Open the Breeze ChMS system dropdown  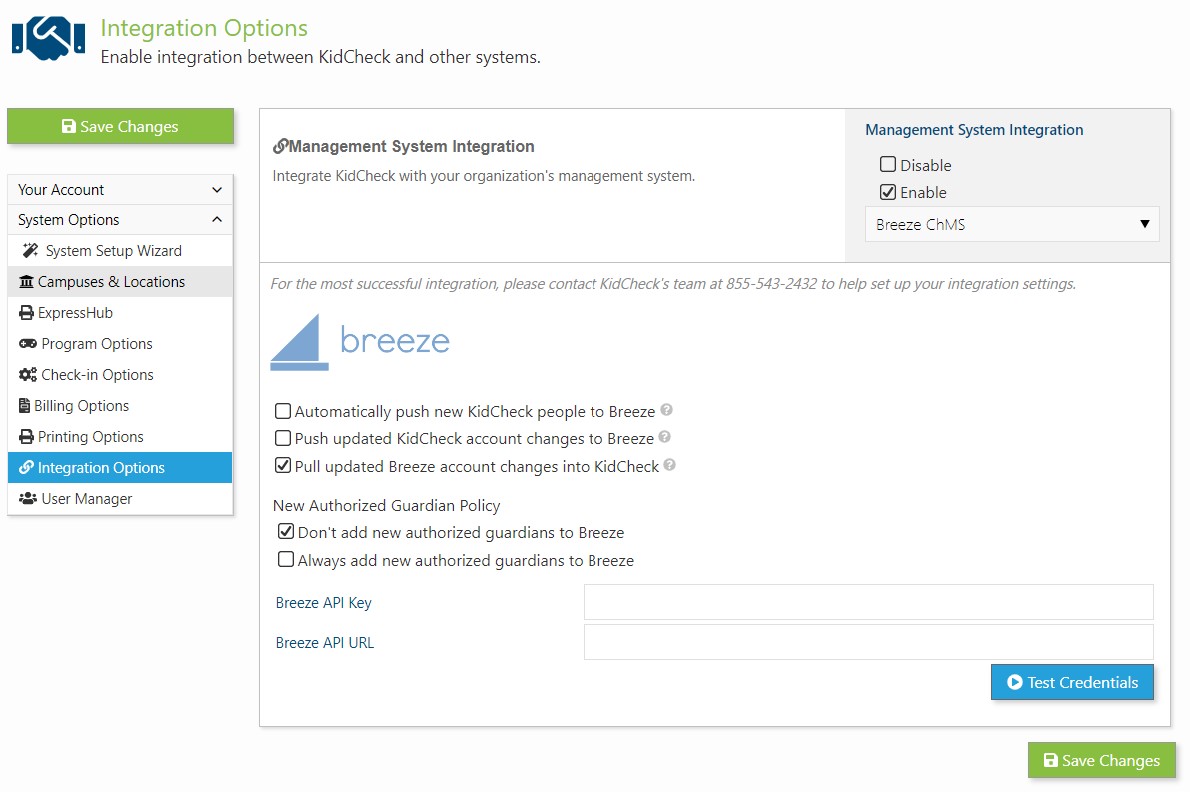coord(1012,225)
